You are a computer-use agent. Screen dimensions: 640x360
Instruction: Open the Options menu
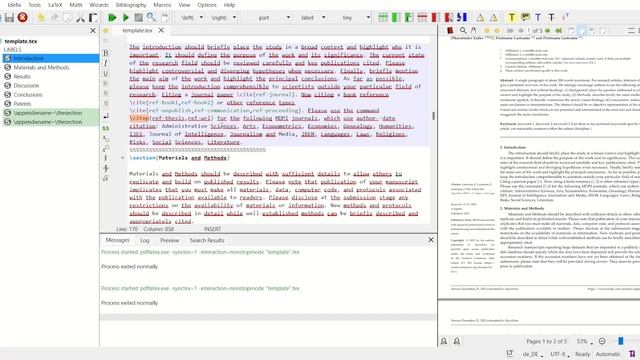point(207,5)
